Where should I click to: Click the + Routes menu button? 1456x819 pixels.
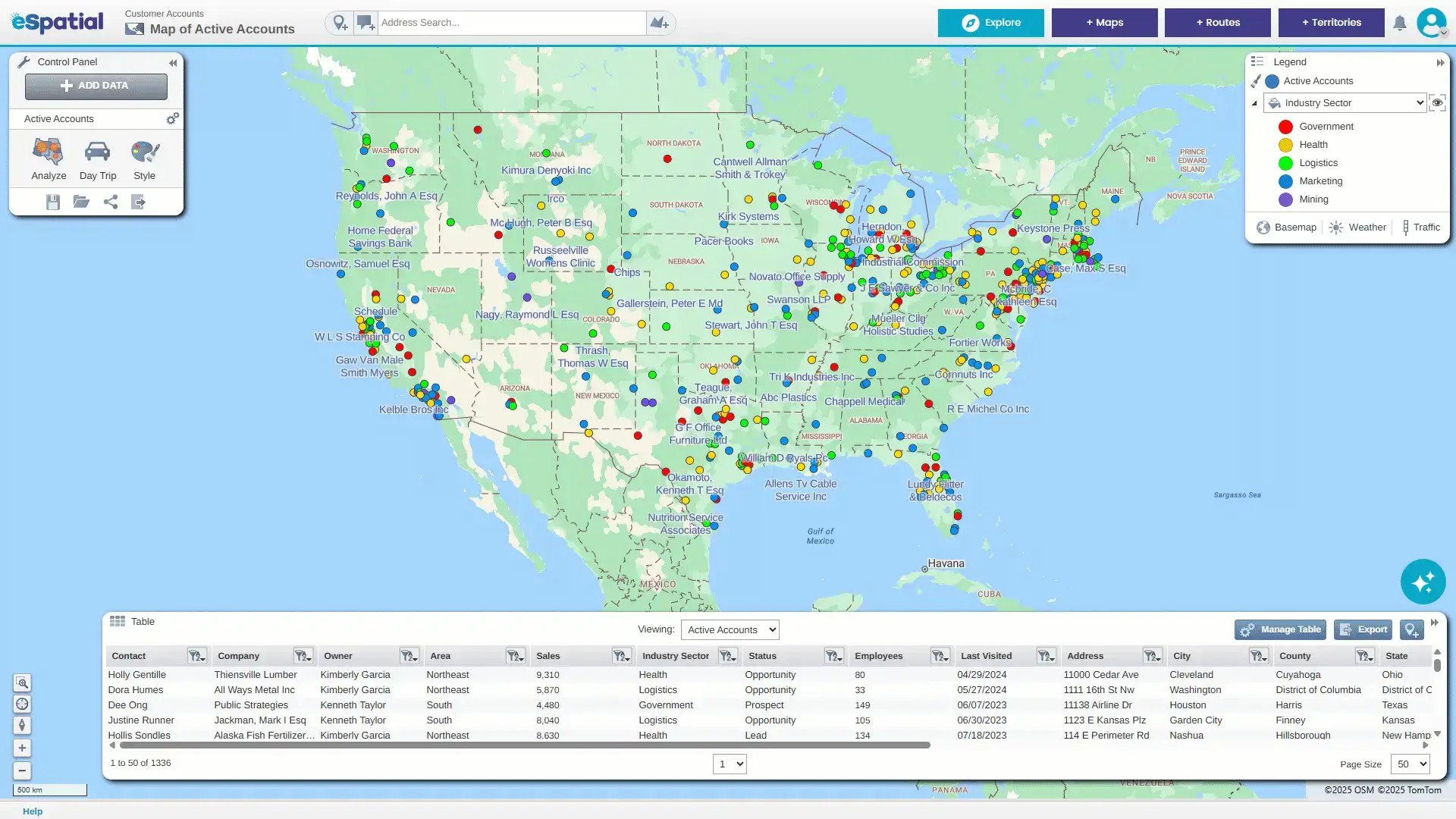click(x=1217, y=23)
